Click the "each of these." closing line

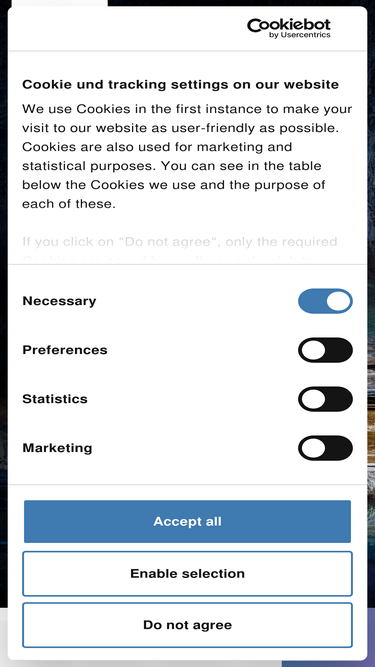(69, 203)
